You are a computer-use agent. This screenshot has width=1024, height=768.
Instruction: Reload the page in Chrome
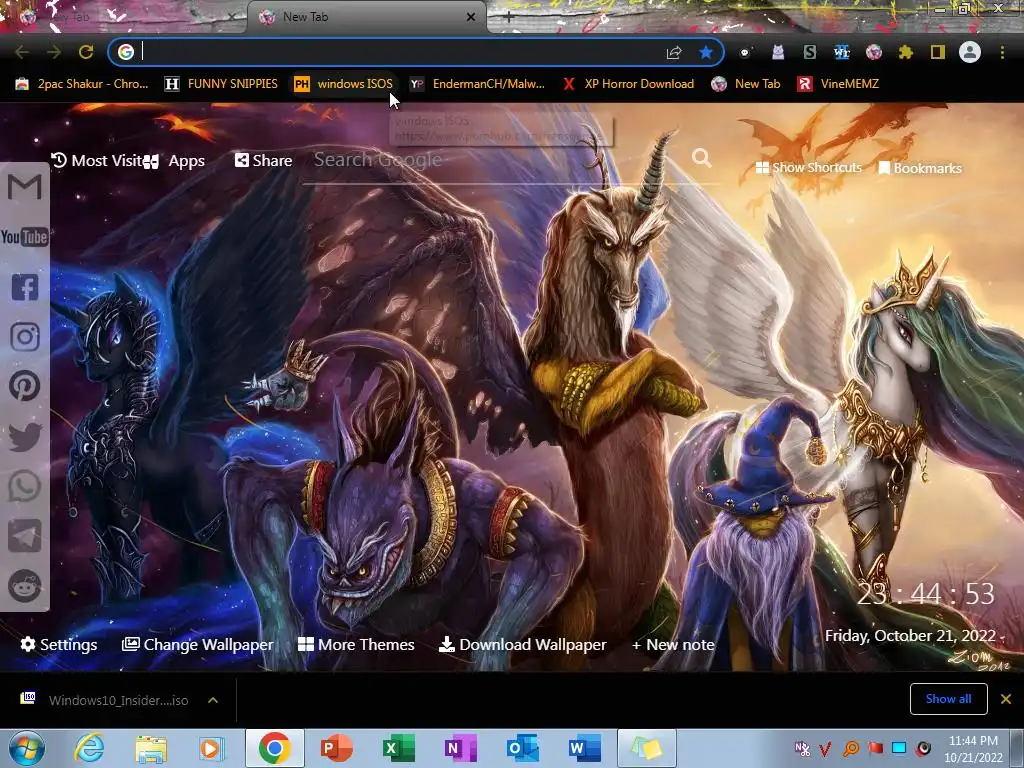[x=86, y=52]
